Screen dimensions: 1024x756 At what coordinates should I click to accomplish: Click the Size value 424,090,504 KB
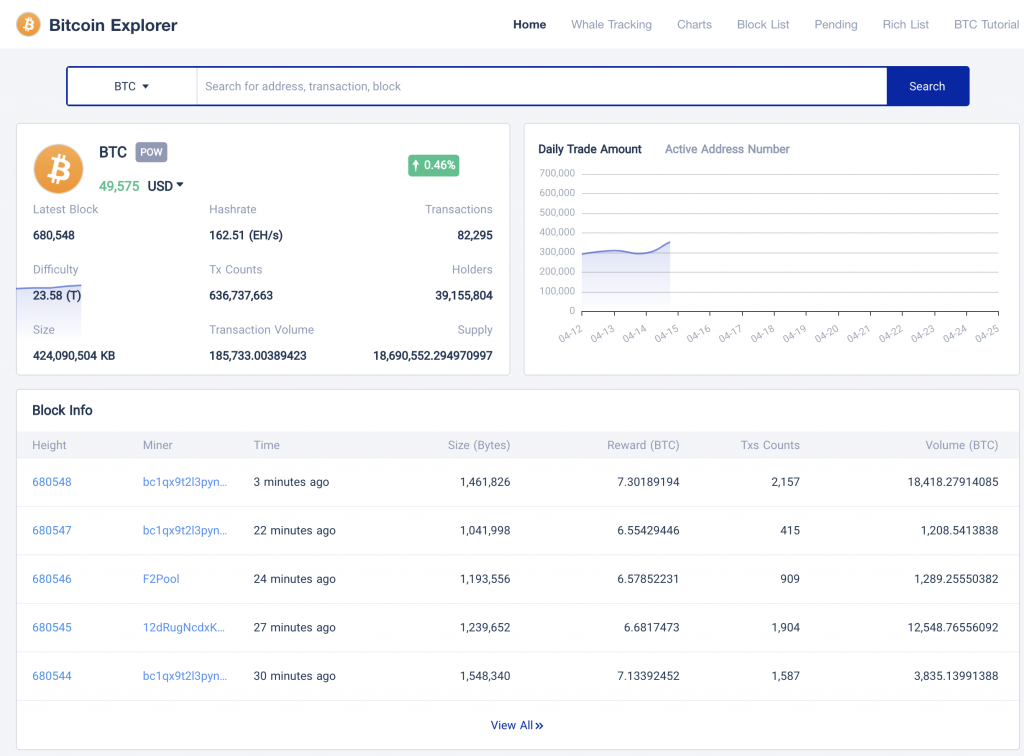point(74,356)
